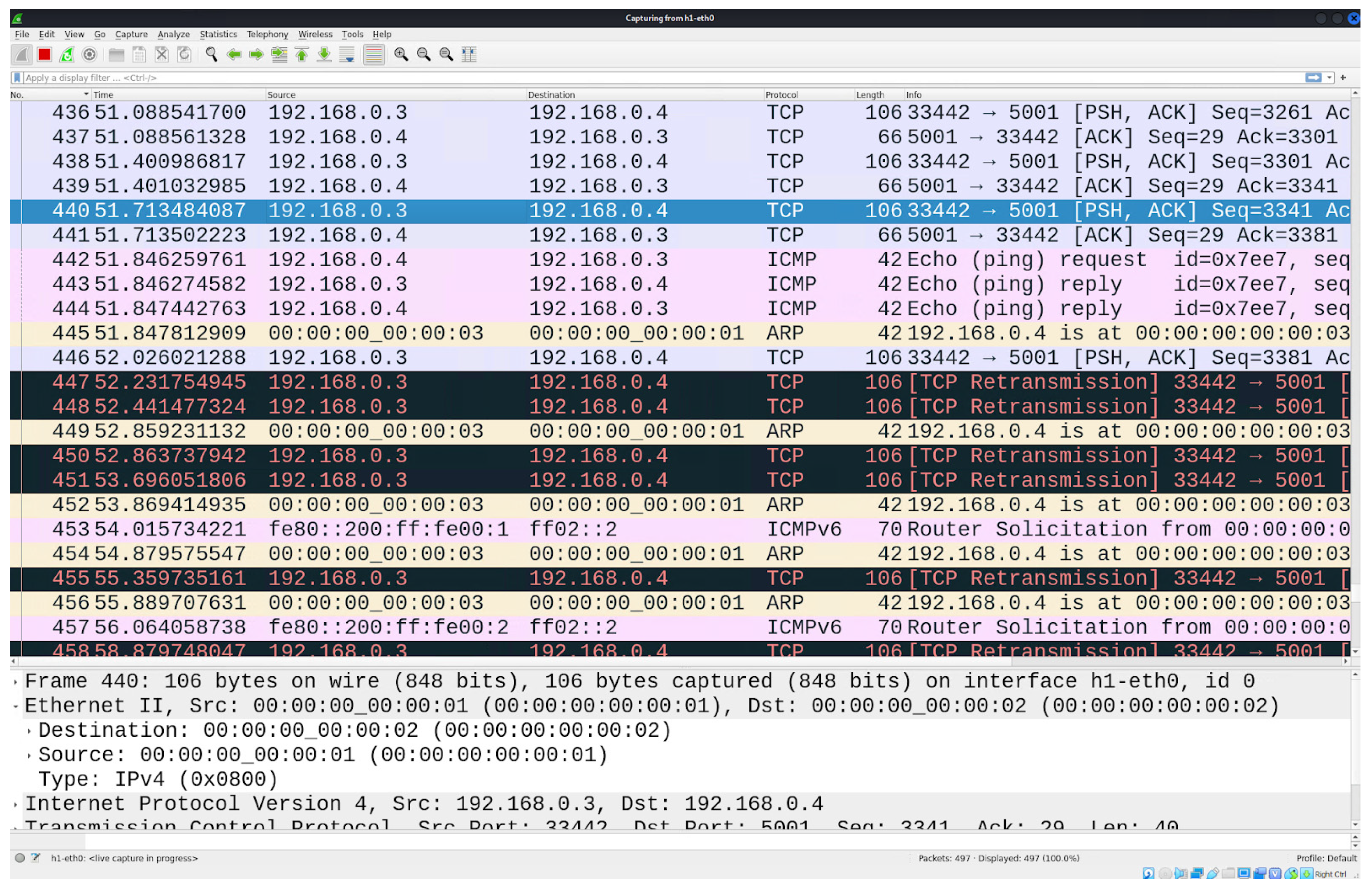The width and height of the screenshot is (1372, 889).
Task: Collapse the Ethernet II section
Action: coord(16,707)
